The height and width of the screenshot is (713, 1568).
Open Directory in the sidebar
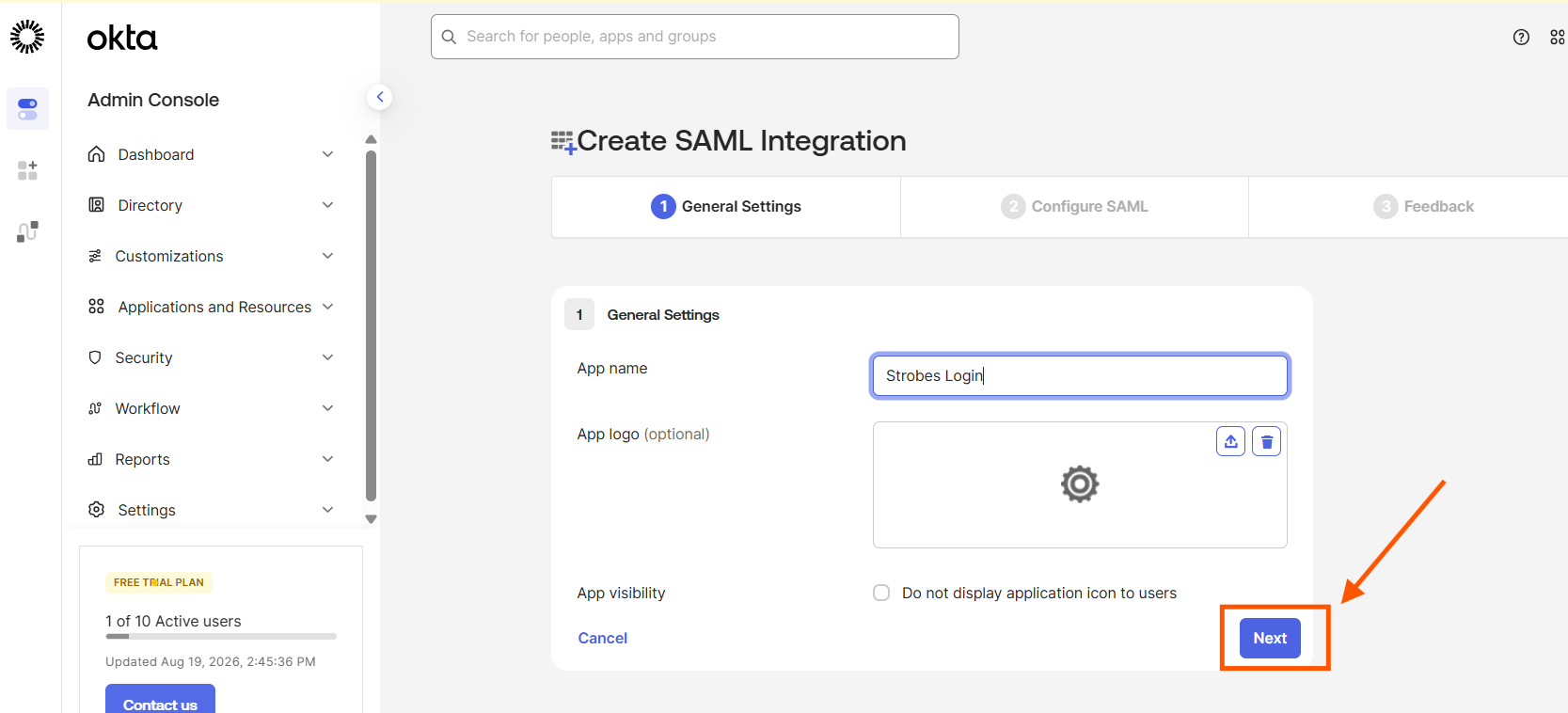tap(150, 205)
